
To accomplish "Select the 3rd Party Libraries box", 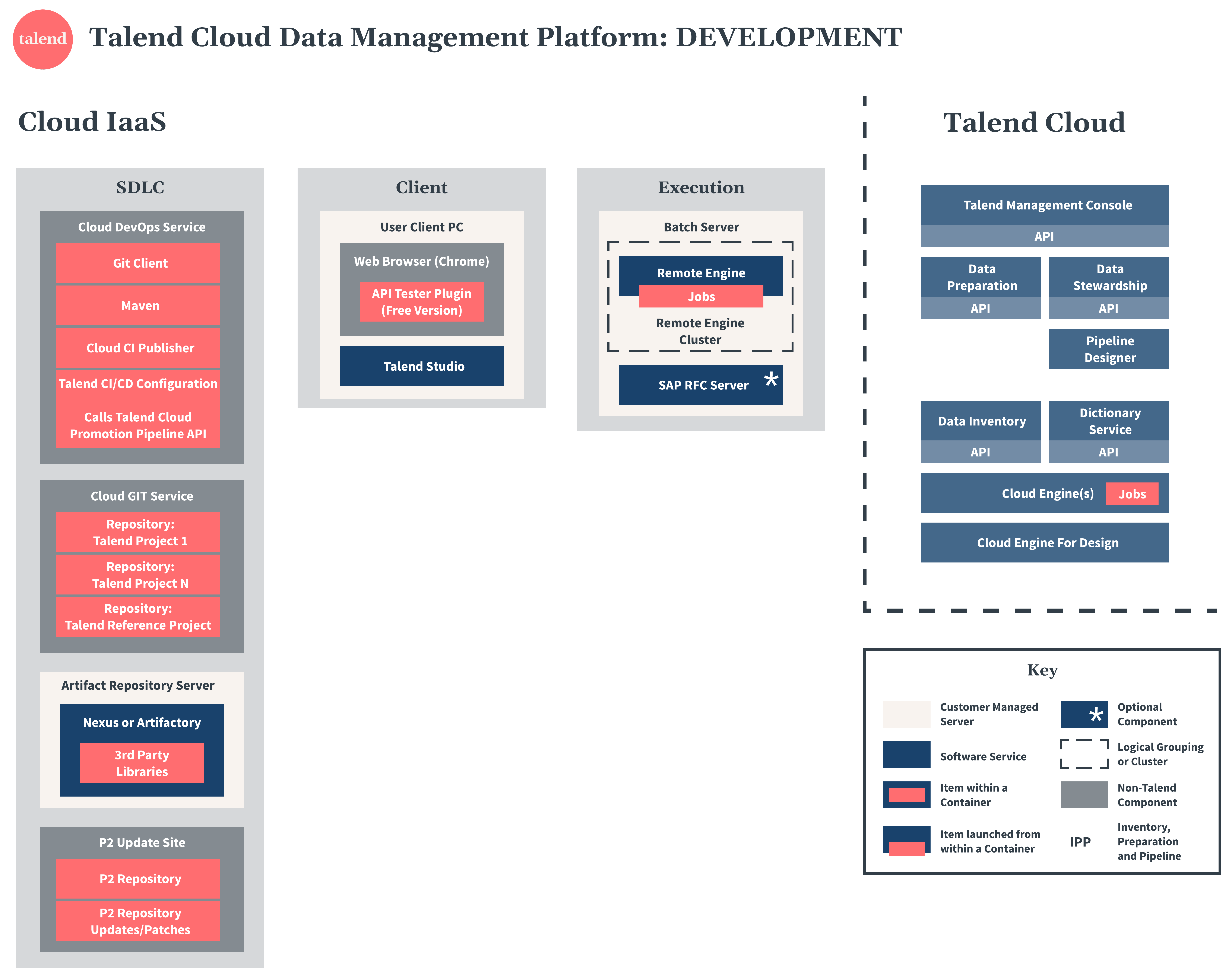I will click(x=142, y=763).
